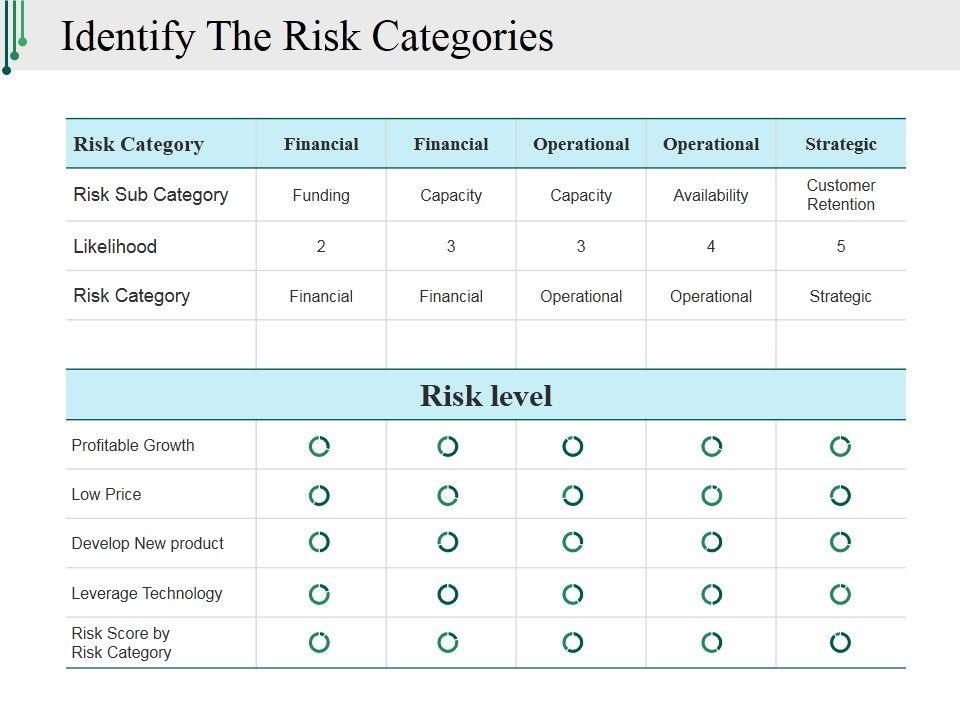Click Develop New product ring in Funding column
The image size is (960, 720).
click(319, 542)
